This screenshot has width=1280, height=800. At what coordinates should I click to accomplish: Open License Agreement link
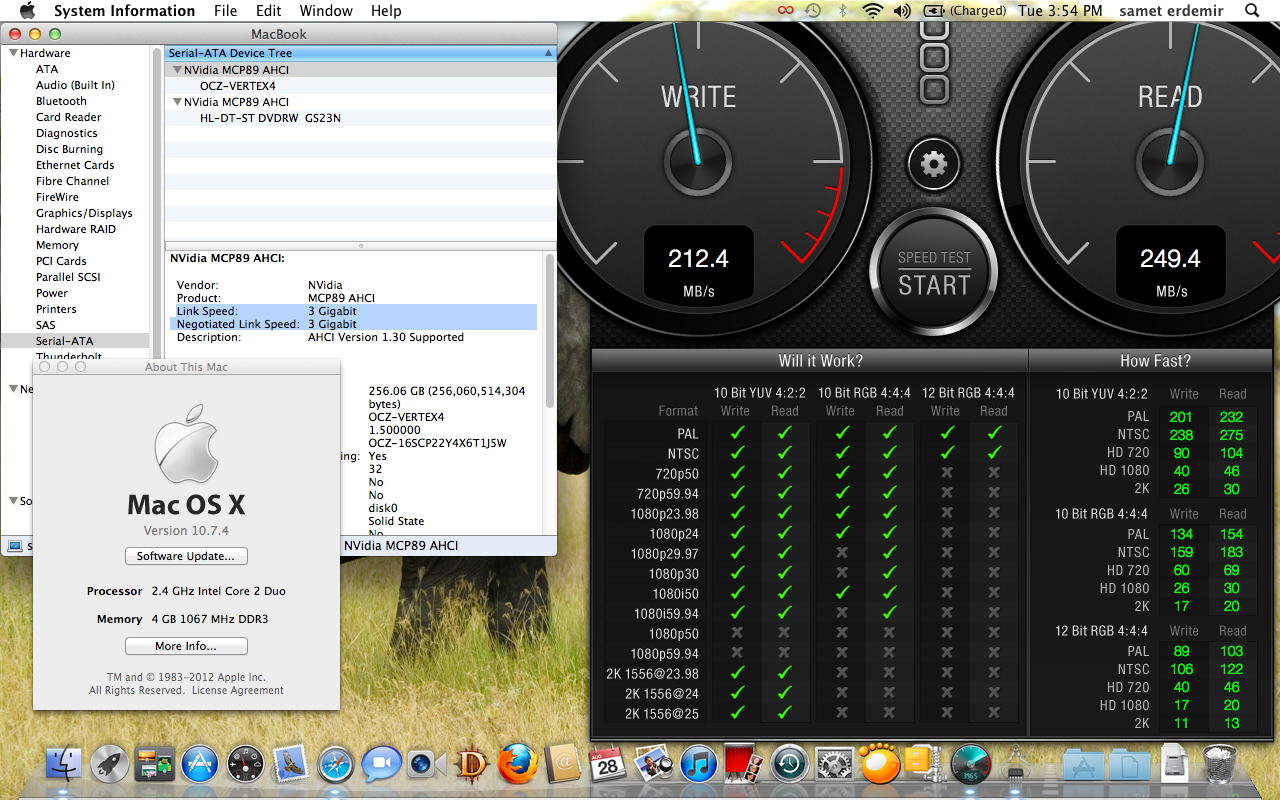(x=238, y=690)
